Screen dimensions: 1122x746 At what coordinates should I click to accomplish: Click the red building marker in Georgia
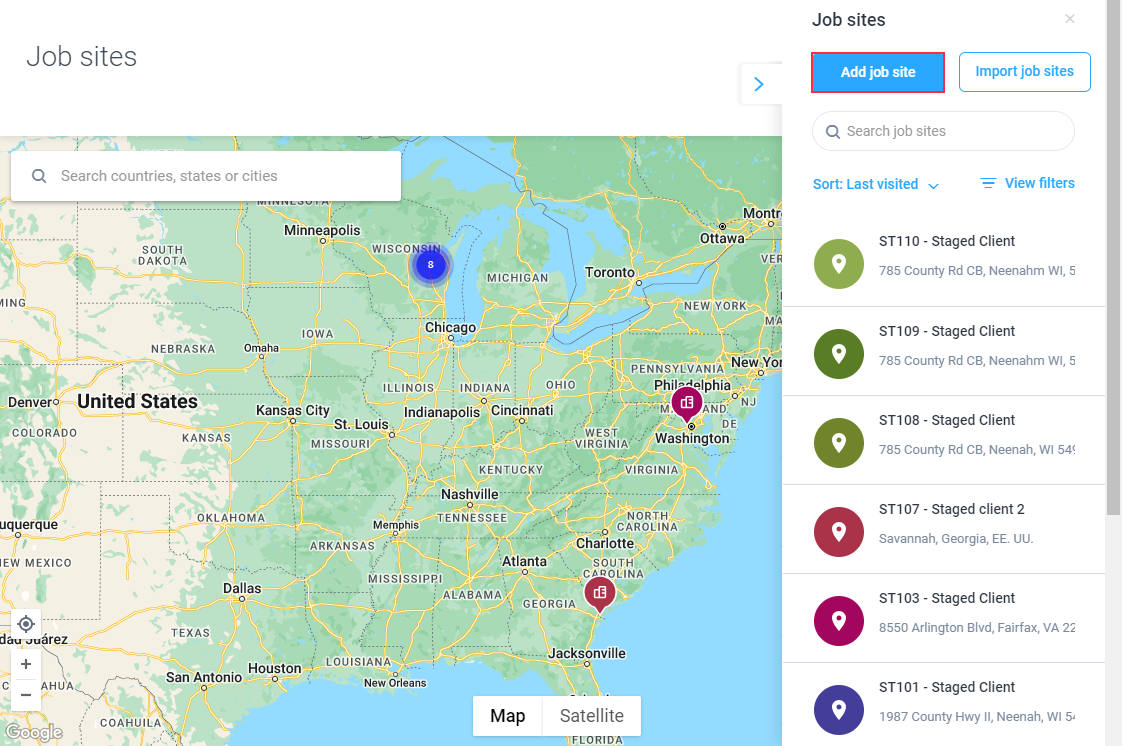600,593
